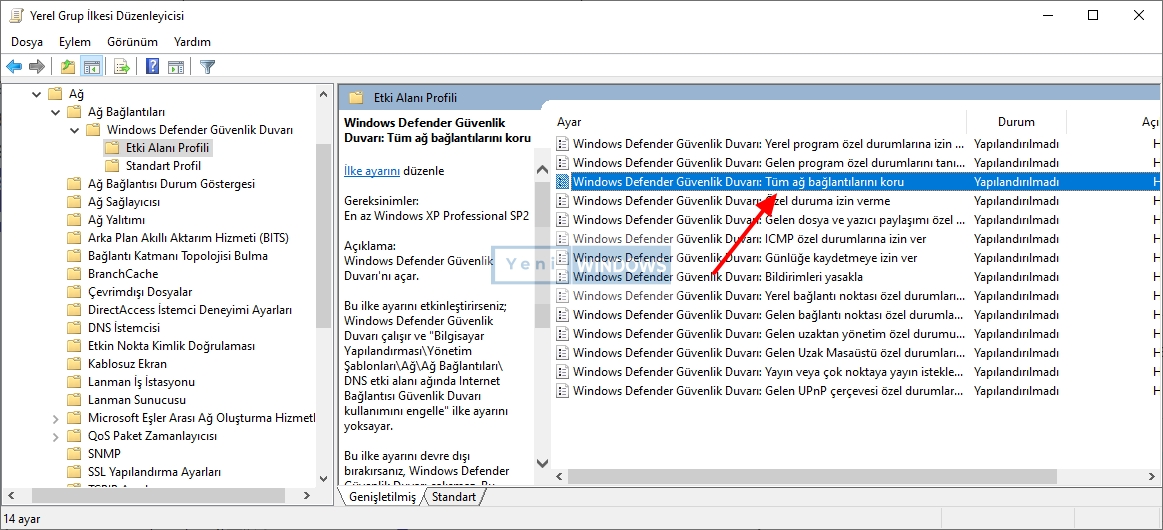
Task: Select 'Gelen uzaktan yönetim özel durumu' policy
Action: (x=857, y=334)
